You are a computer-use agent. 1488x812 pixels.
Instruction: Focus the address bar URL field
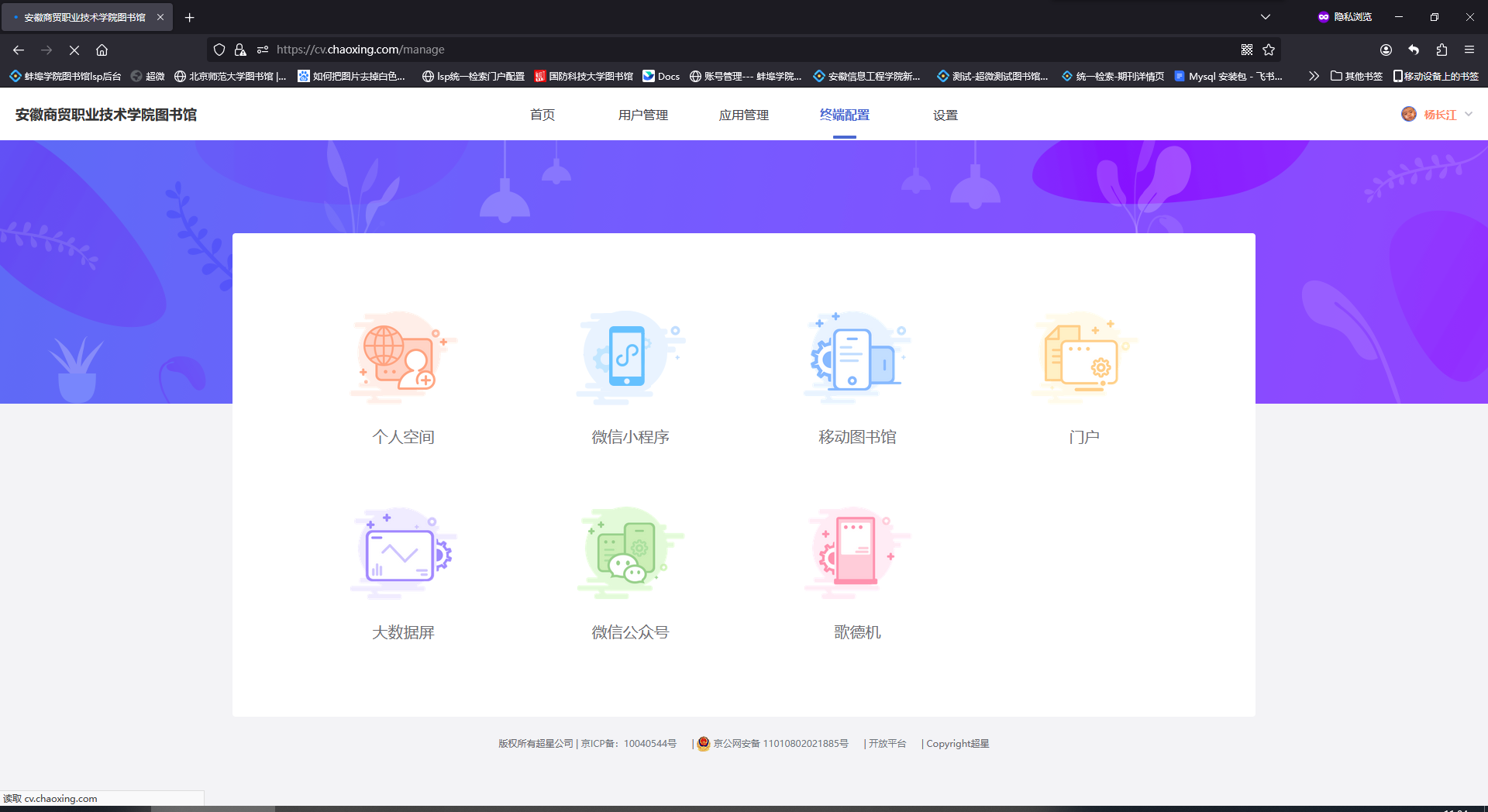744,50
